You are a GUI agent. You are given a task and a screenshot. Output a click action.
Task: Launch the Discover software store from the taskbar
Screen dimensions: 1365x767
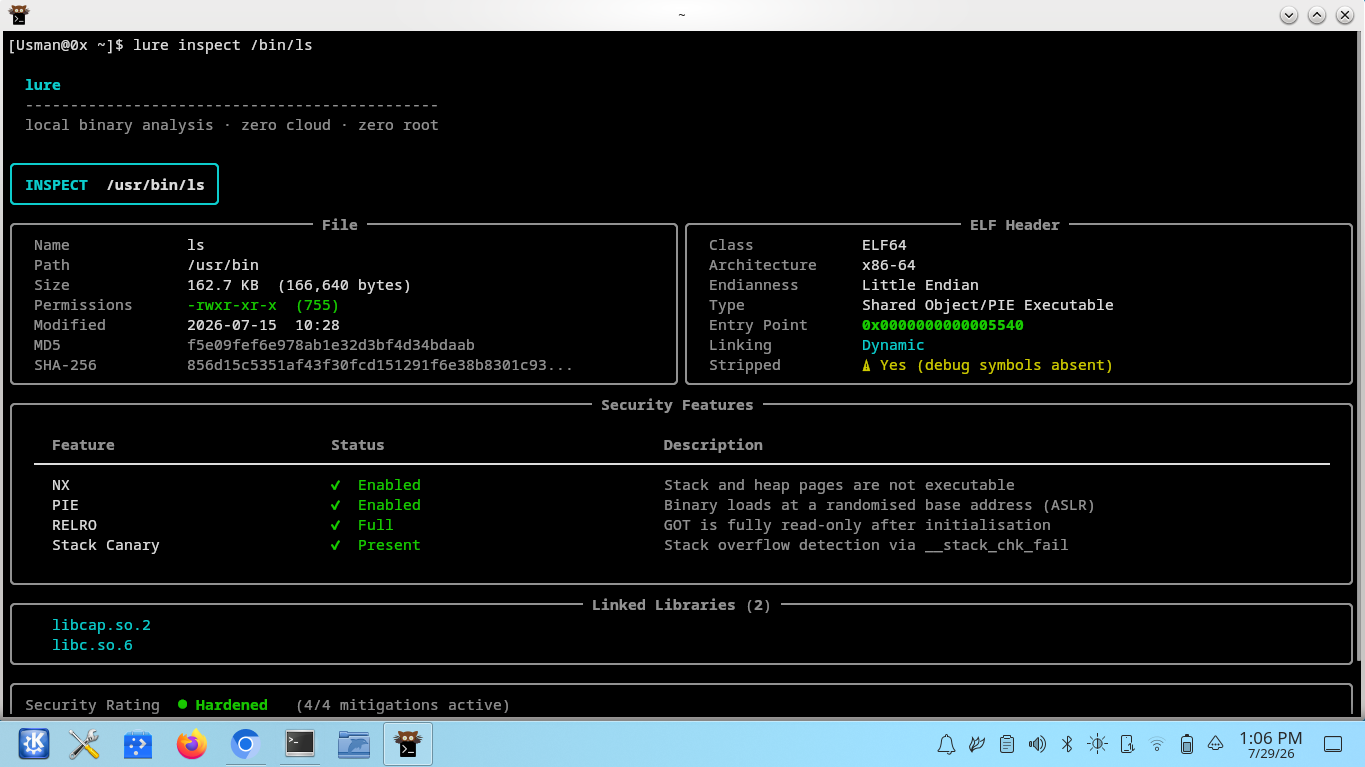pos(137,744)
